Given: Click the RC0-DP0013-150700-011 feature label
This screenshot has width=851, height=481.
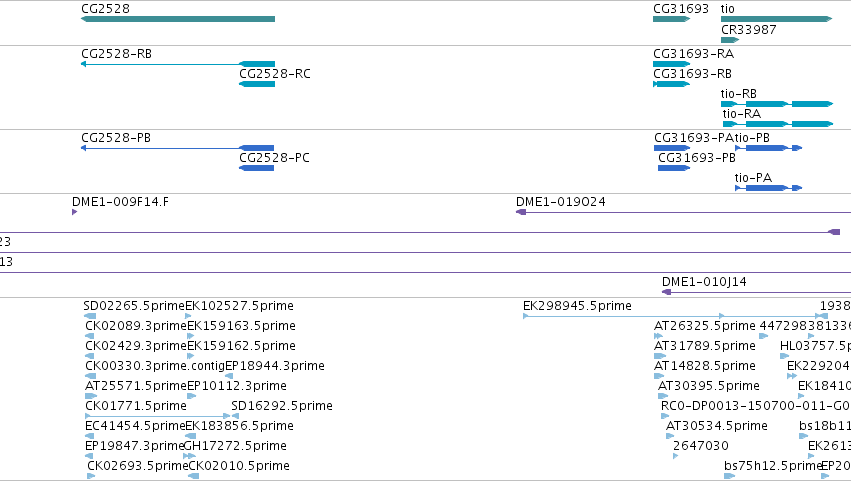Looking at the screenshot, I should 755,406.
